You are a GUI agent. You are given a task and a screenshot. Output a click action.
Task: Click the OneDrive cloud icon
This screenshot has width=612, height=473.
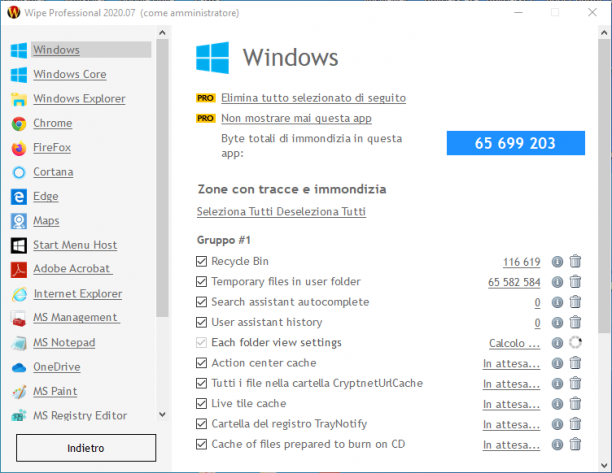pyautogui.click(x=19, y=367)
